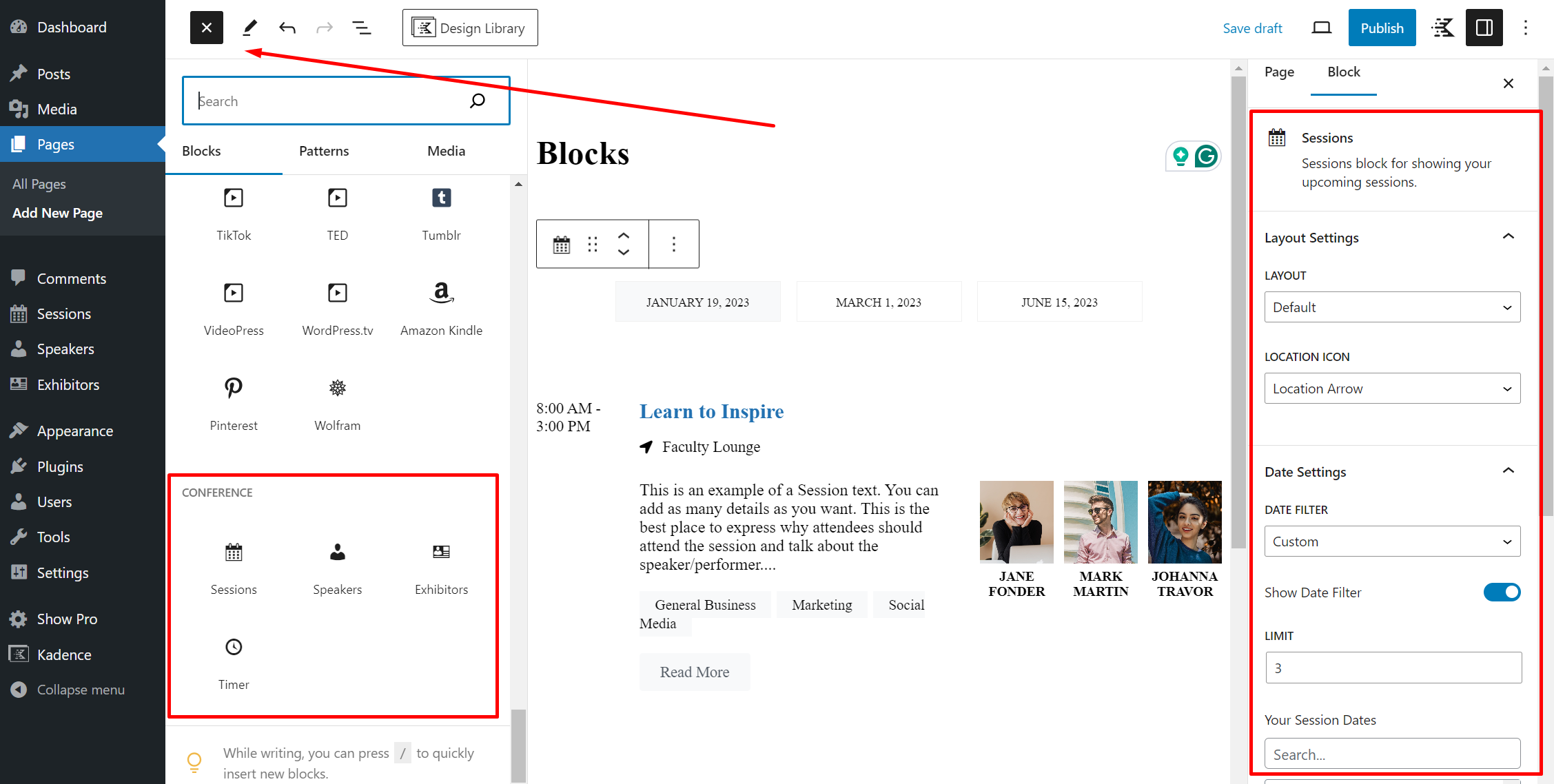Insert the Exhibitors conference block
Viewport: 1554px width, 784px height.
click(x=441, y=568)
